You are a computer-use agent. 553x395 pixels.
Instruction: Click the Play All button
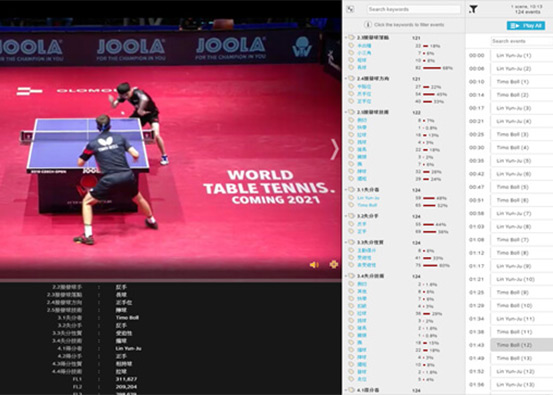click(x=526, y=25)
